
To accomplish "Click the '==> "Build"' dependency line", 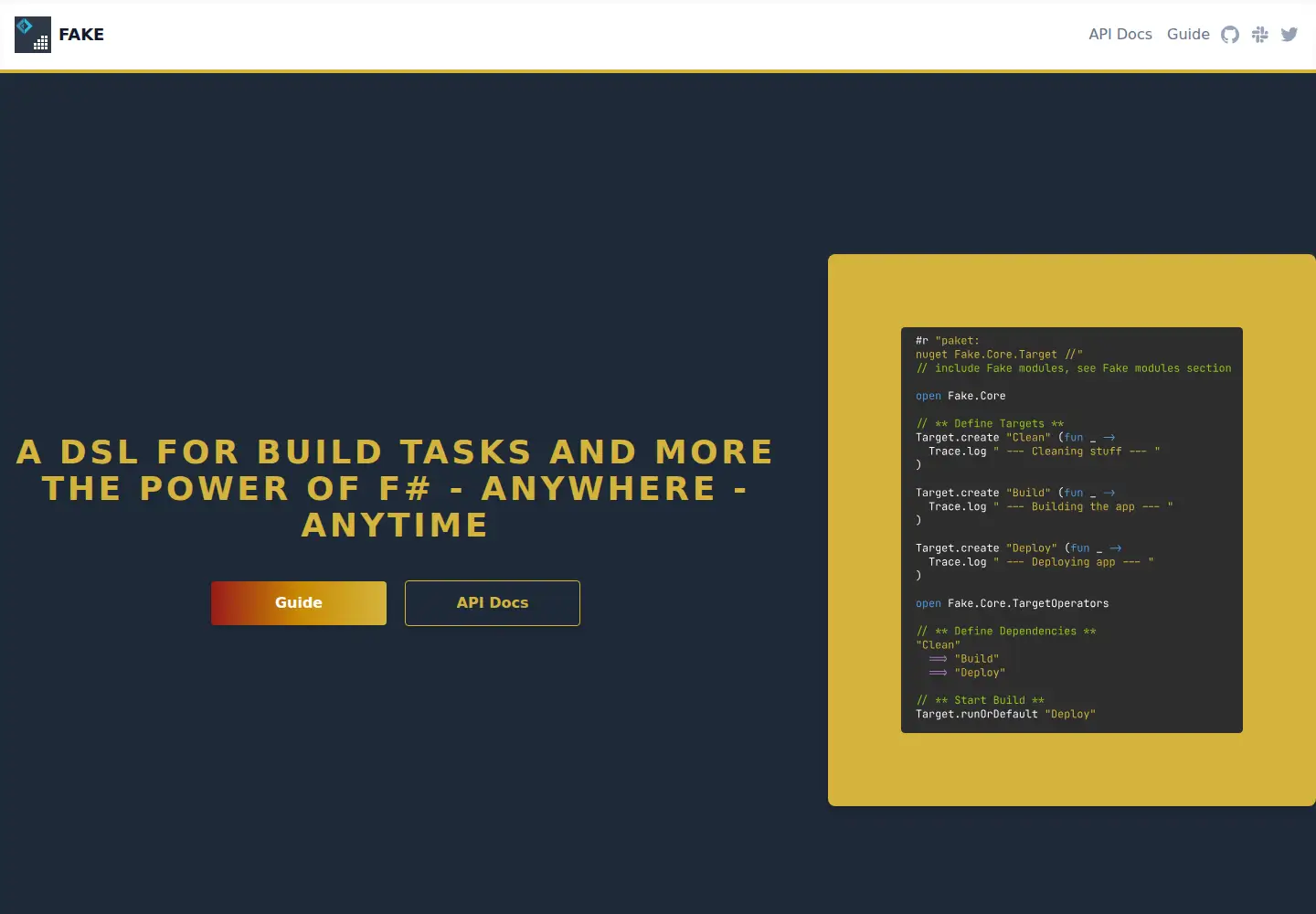I will click(x=964, y=659).
